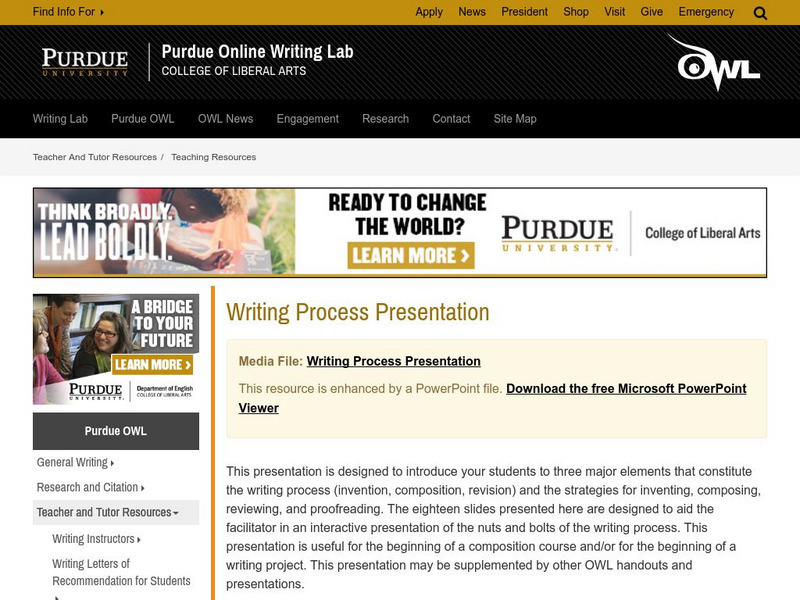Click Learn More in Ready to Change banner
800x600 pixels.
click(411, 256)
